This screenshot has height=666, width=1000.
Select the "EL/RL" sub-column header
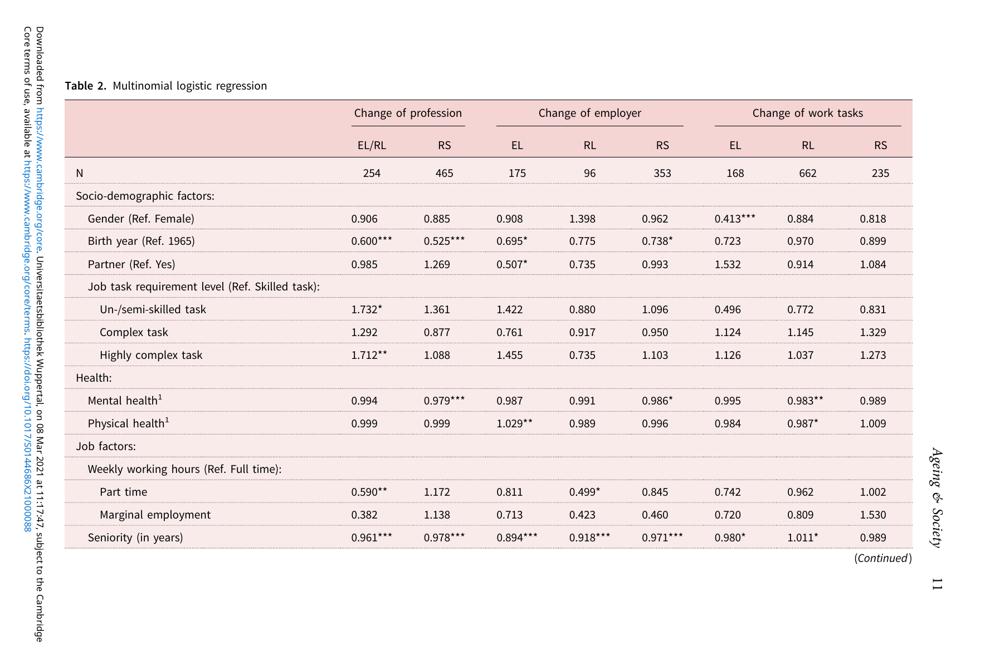pos(371,145)
